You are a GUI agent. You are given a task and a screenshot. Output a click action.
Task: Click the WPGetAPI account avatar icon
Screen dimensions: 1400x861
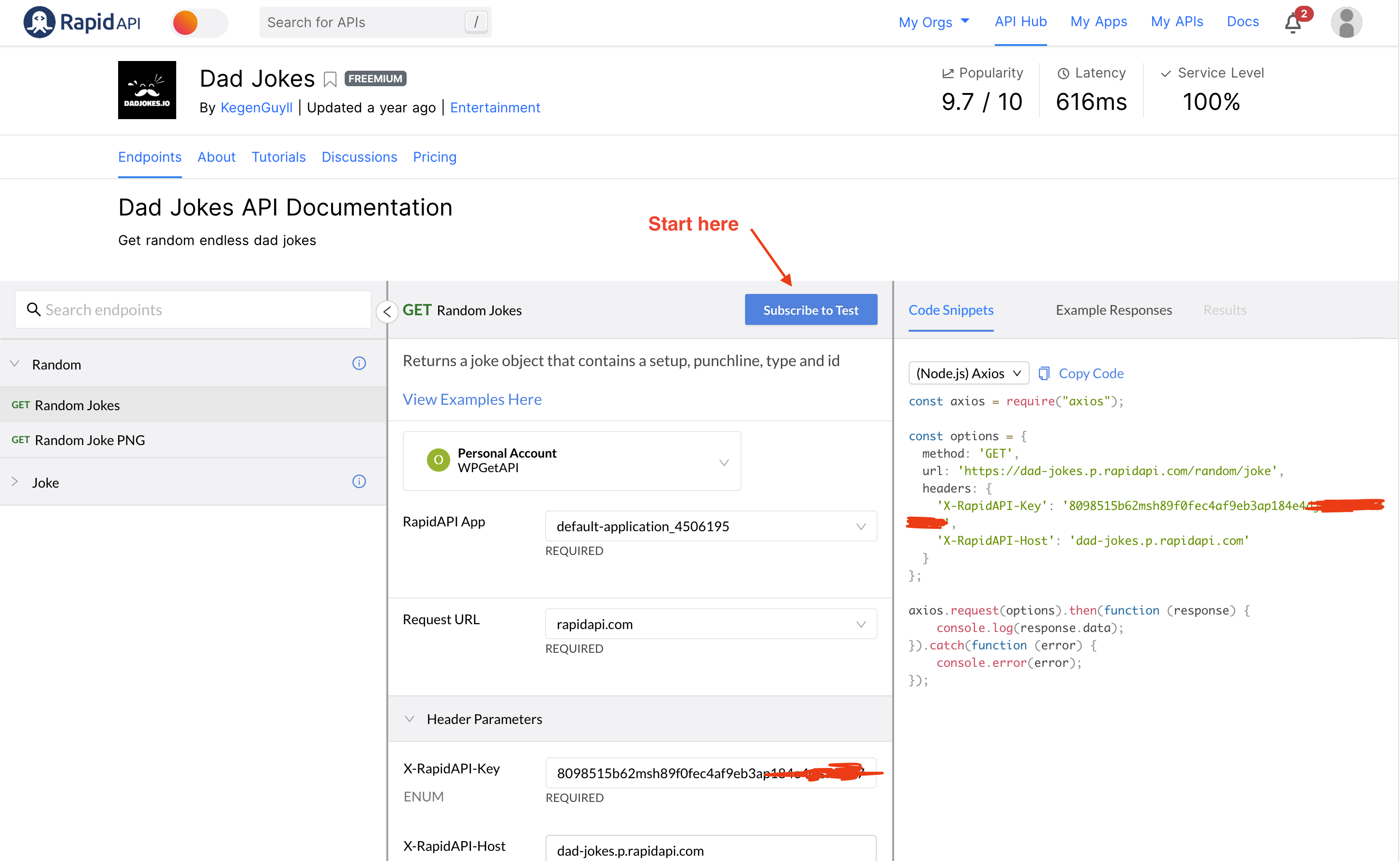point(438,460)
